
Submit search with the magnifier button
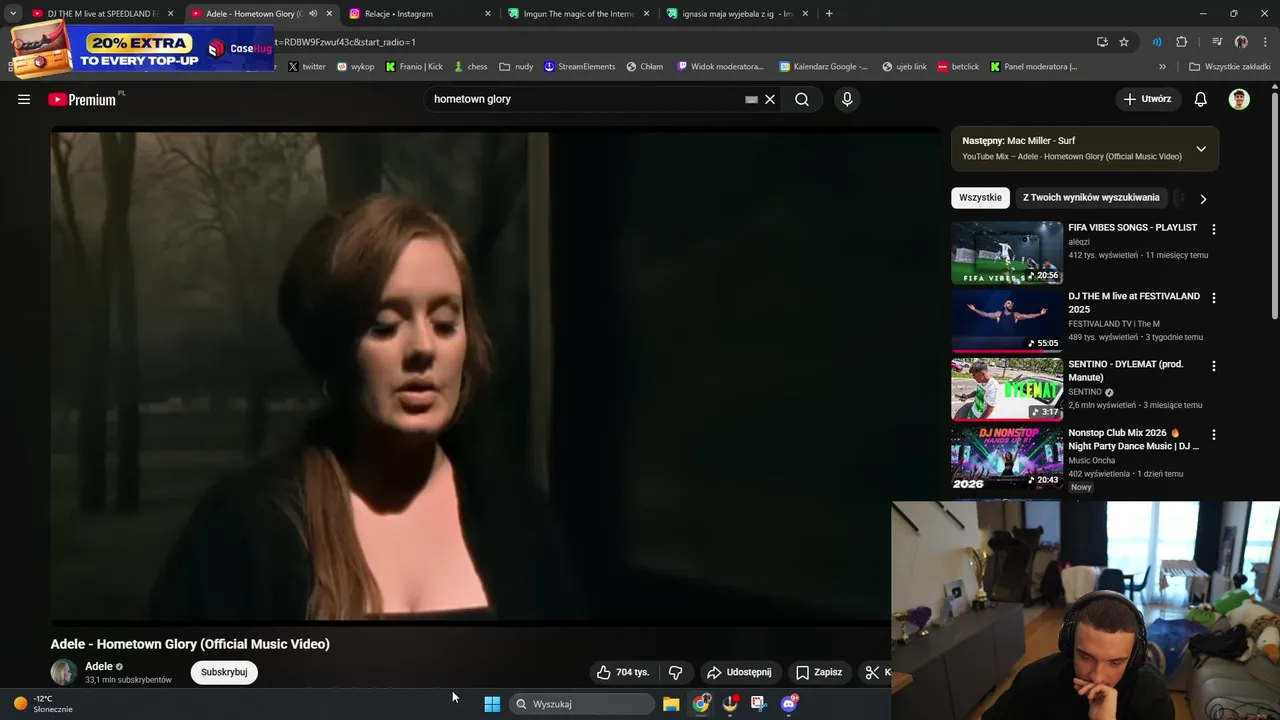(x=802, y=99)
